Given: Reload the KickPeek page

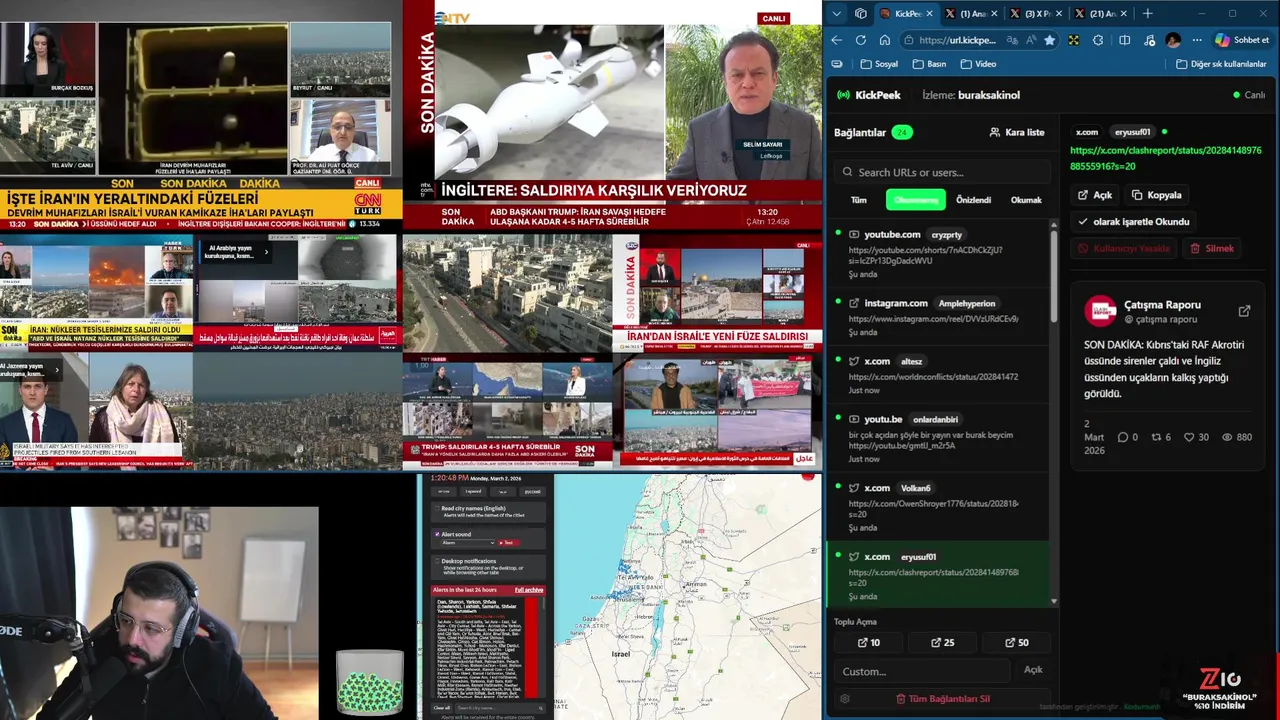Looking at the screenshot, I should 861,40.
